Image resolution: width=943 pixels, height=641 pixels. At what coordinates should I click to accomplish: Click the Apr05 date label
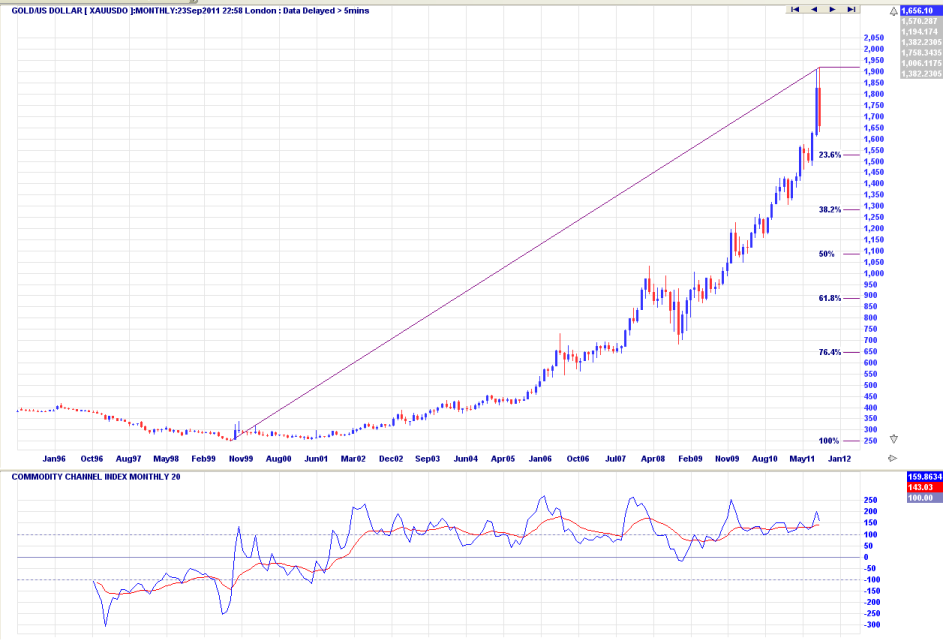(x=503, y=459)
